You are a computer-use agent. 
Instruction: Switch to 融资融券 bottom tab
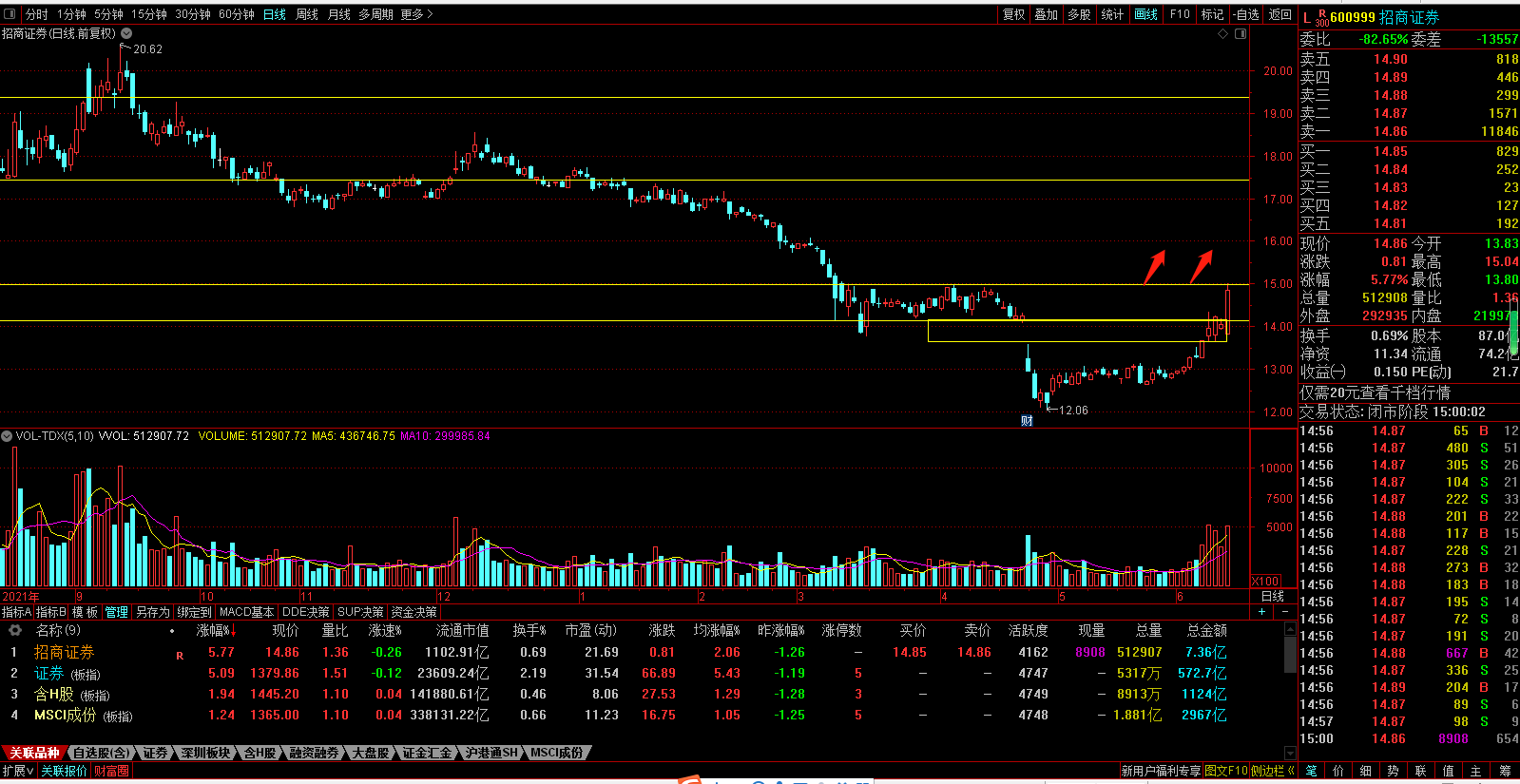(x=314, y=753)
